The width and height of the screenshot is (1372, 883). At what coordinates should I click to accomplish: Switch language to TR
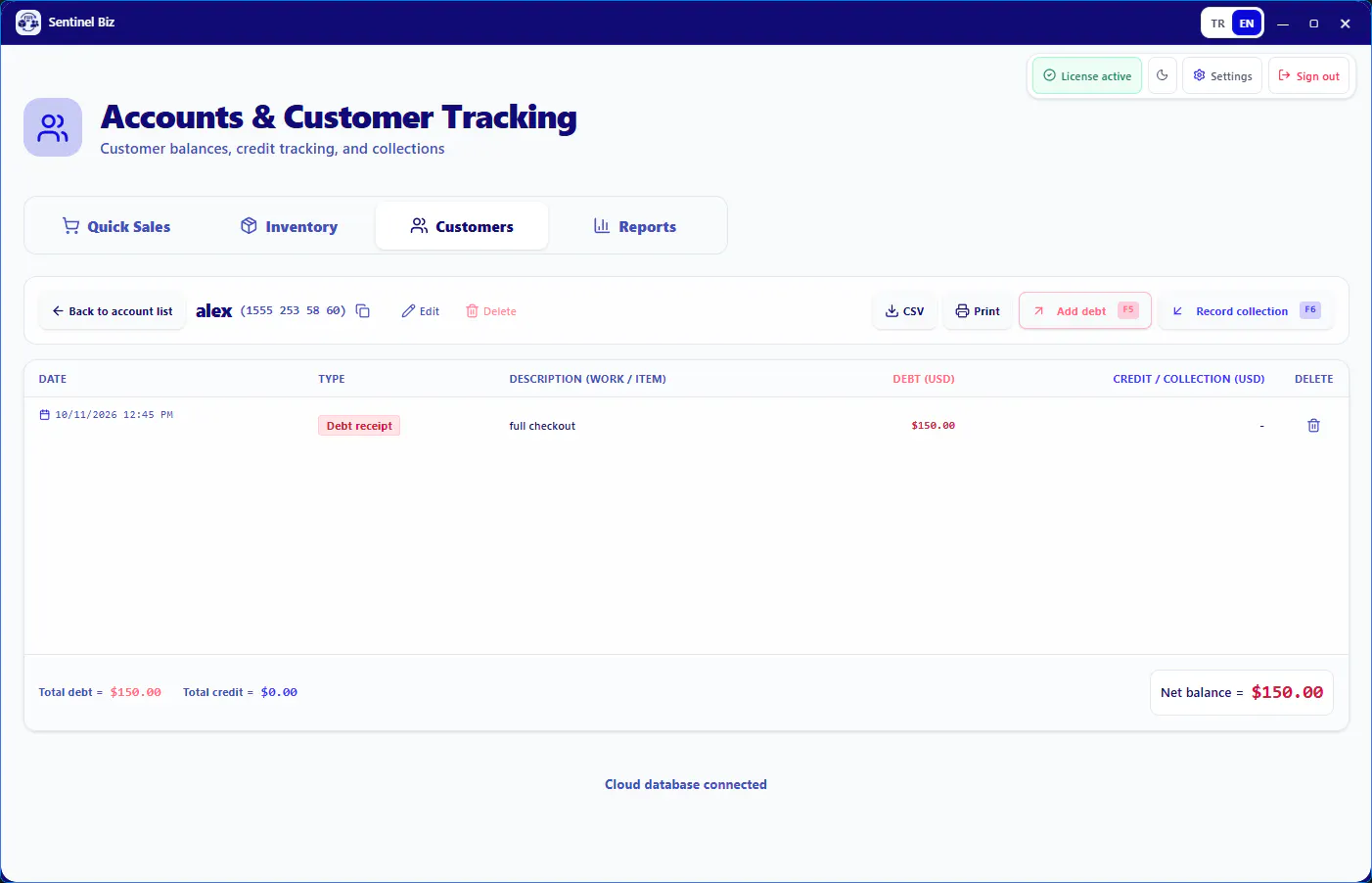1217,23
